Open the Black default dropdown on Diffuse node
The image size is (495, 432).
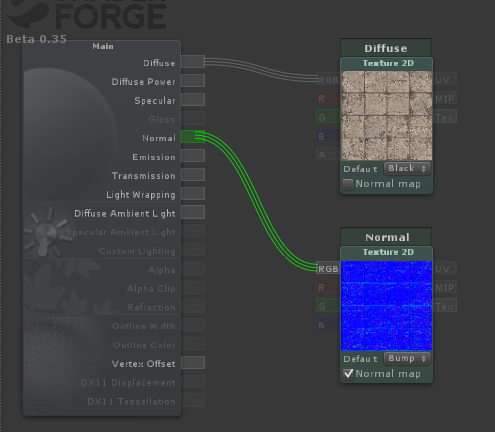[x=407, y=168]
